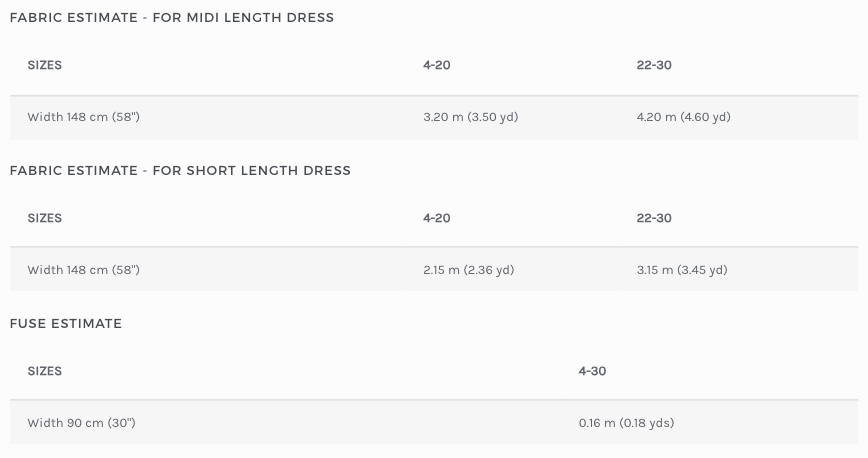Select the short dress 22-30 column header

654,218
